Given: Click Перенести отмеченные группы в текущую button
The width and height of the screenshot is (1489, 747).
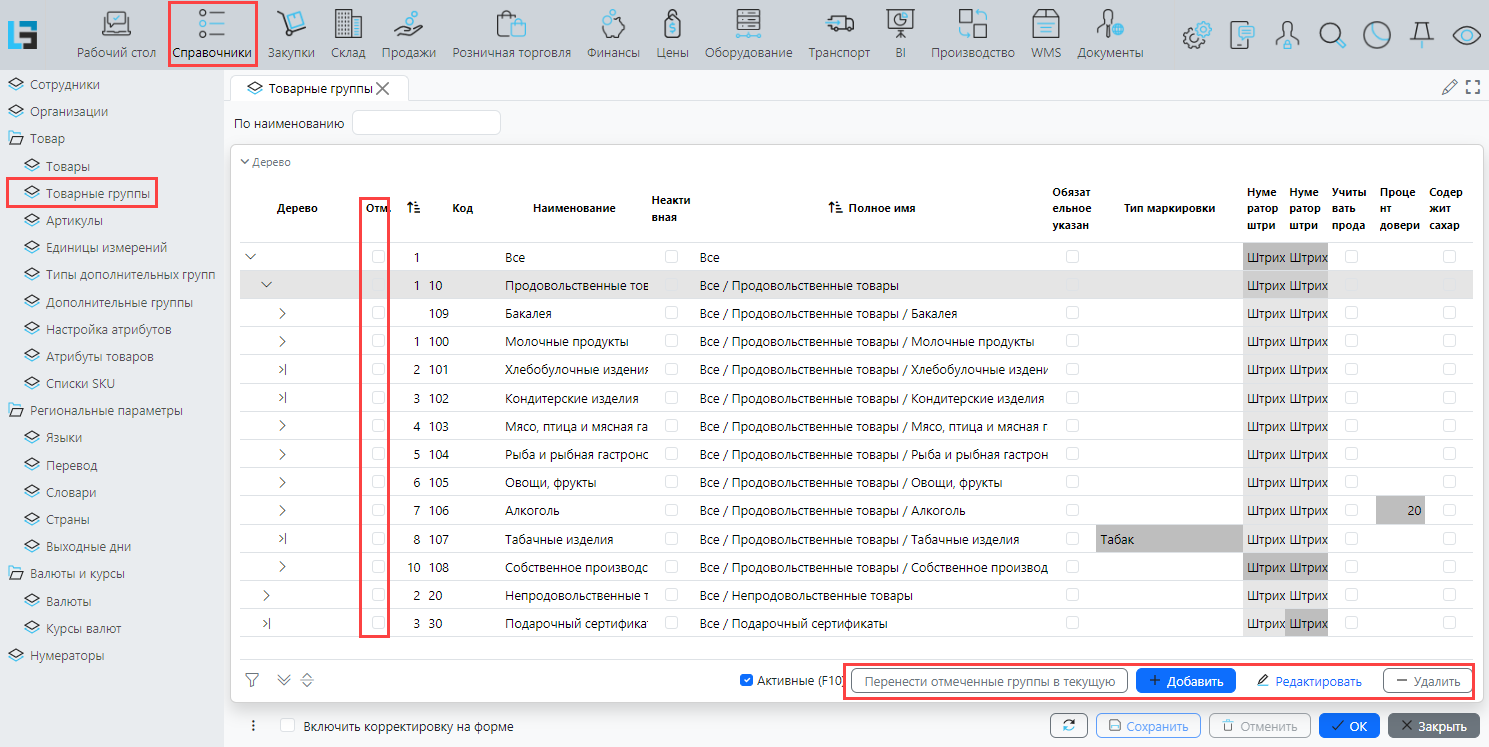Looking at the screenshot, I should 989,681.
